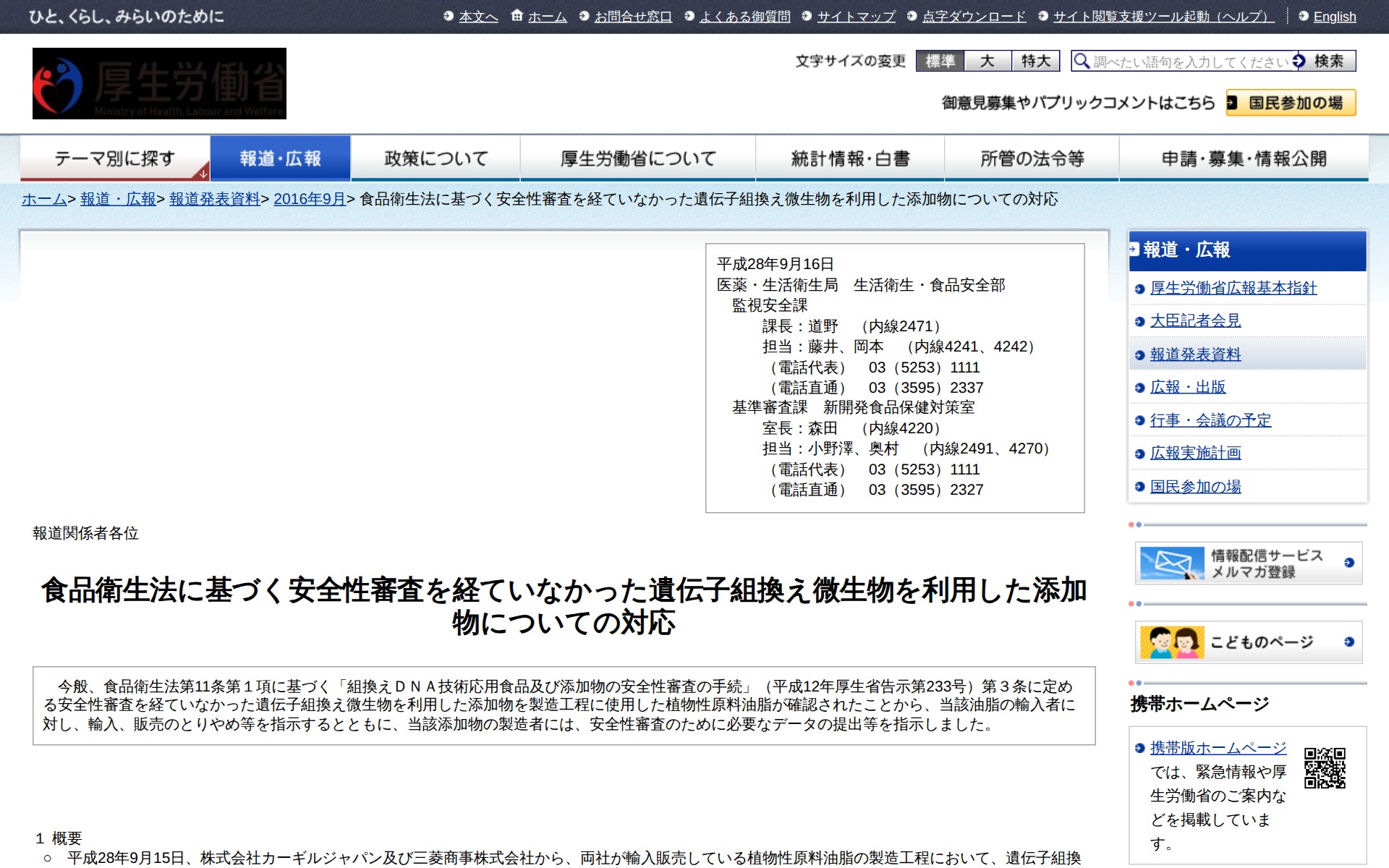Open the こどものページ kids banner

coord(1248,642)
